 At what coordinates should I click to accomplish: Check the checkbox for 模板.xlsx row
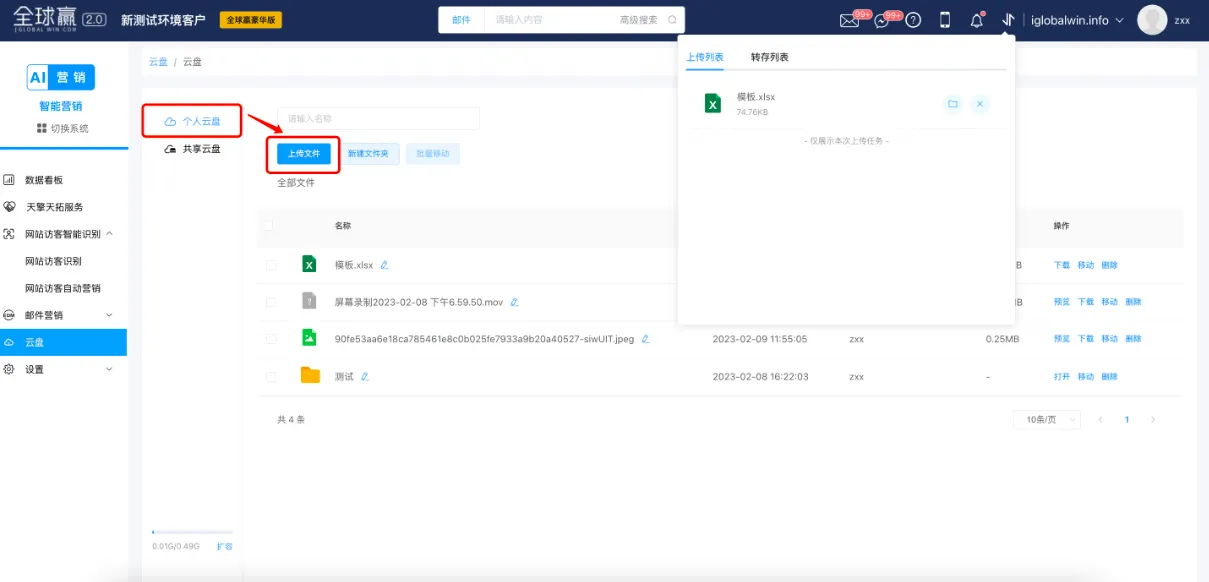point(270,265)
